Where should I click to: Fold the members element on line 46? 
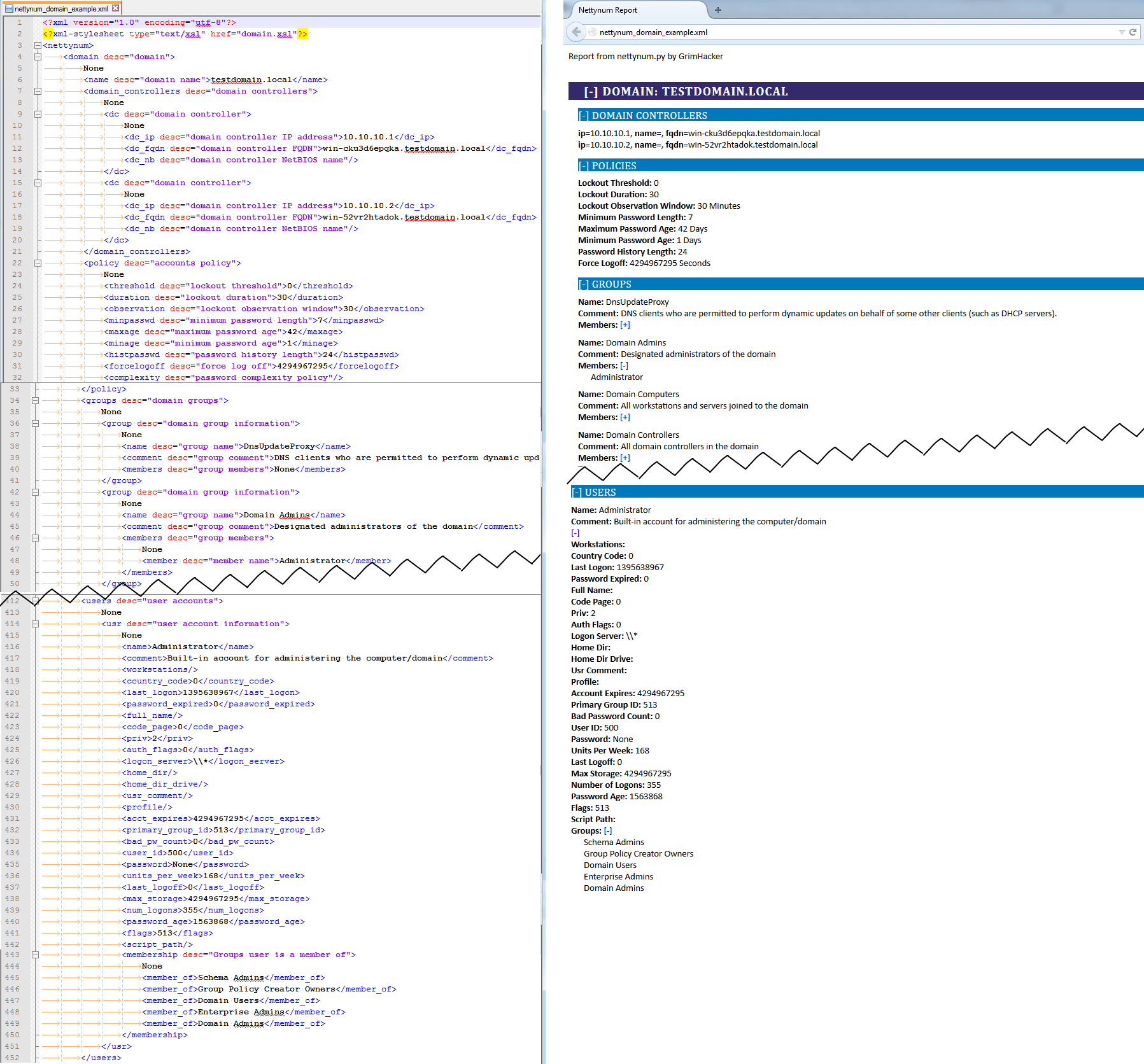point(35,538)
